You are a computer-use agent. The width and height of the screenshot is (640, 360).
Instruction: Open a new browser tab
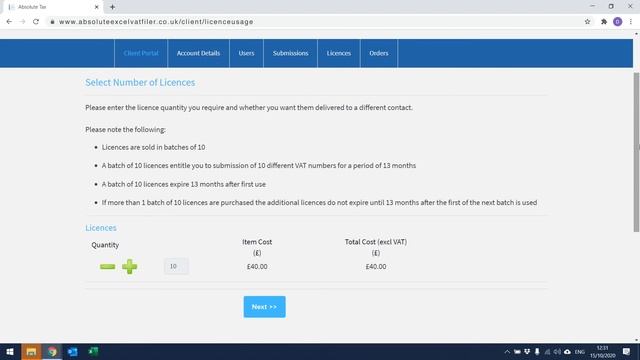pyautogui.click(x=112, y=7)
